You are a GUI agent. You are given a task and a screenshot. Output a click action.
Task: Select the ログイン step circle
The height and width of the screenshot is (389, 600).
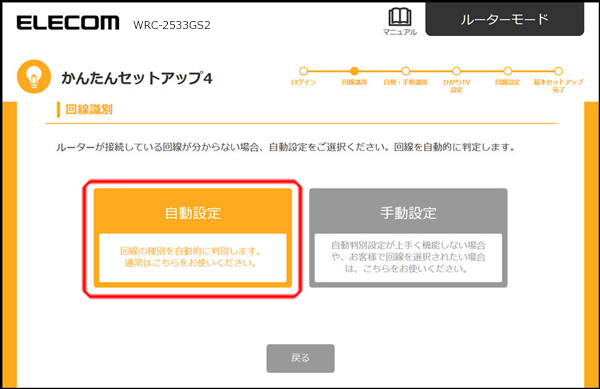click(x=303, y=71)
